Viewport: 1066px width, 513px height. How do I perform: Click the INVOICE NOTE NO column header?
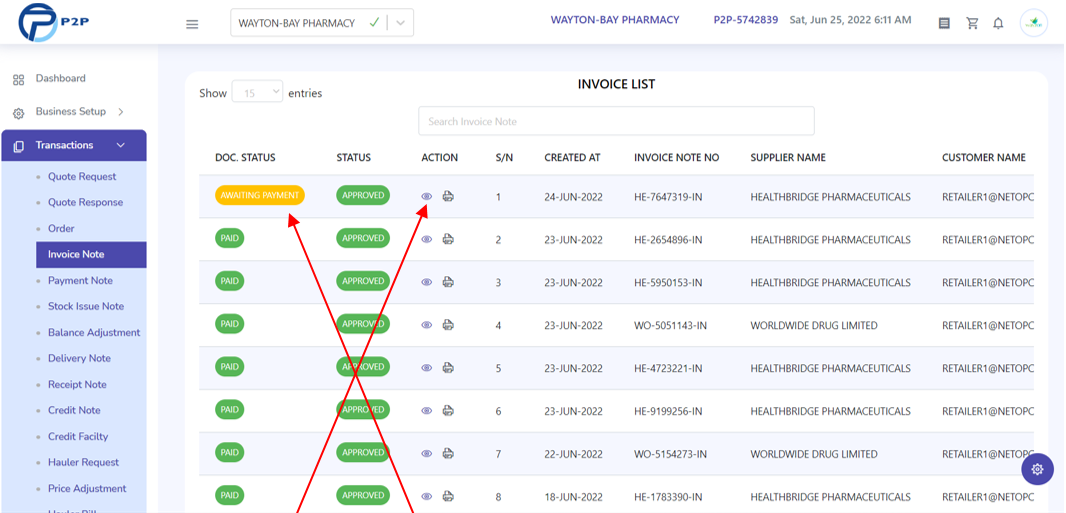click(676, 158)
